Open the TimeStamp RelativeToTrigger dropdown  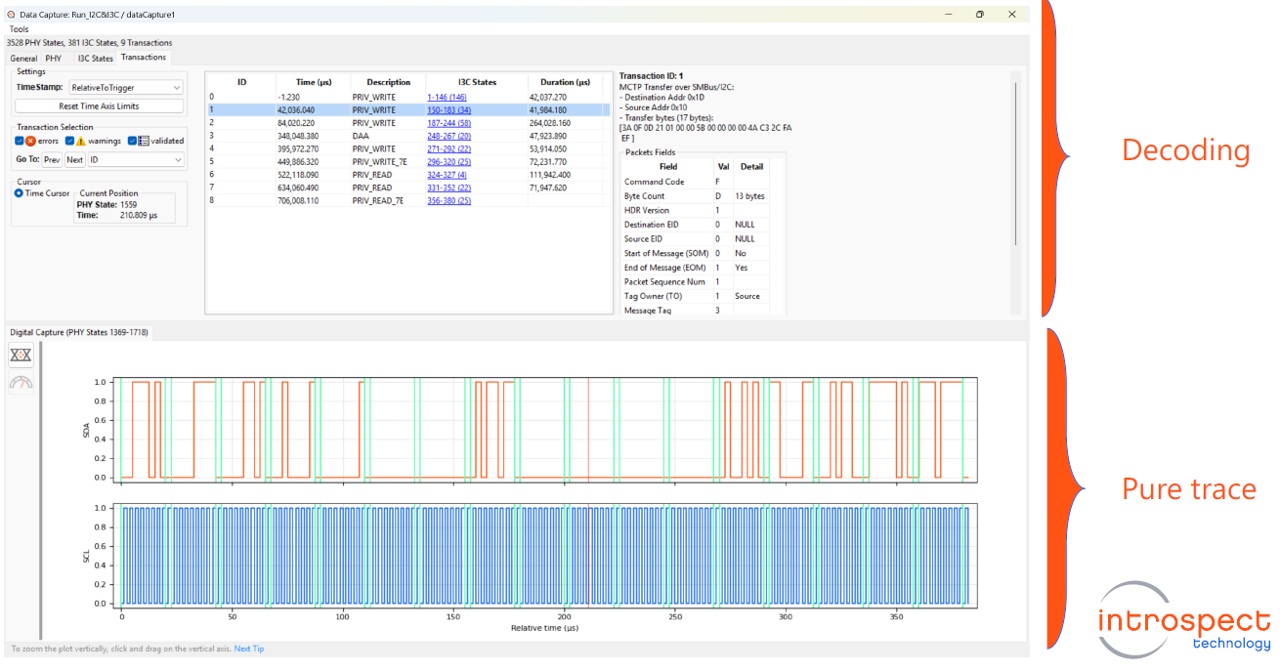tap(126, 88)
